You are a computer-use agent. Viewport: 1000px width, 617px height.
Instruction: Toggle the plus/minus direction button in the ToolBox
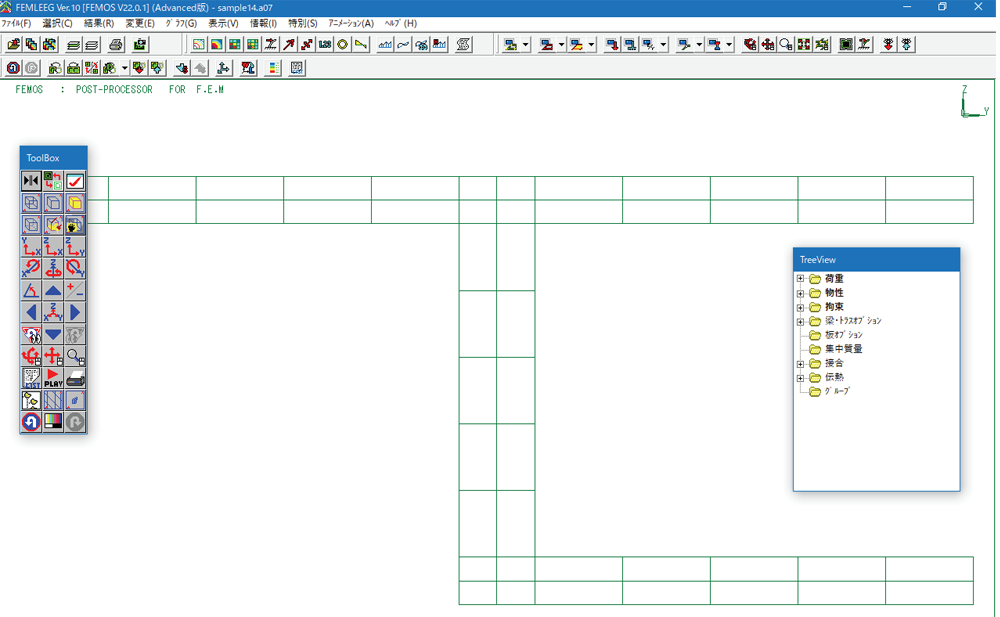click(x=75, y=291)
